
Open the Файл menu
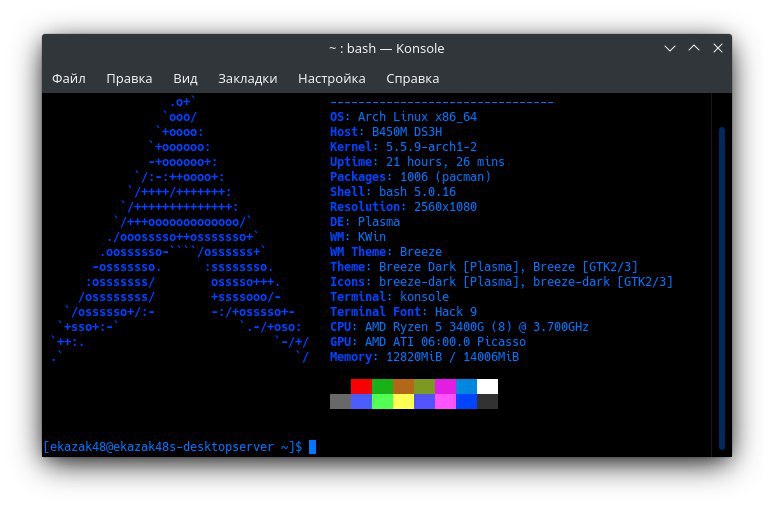tap(69, 78)
